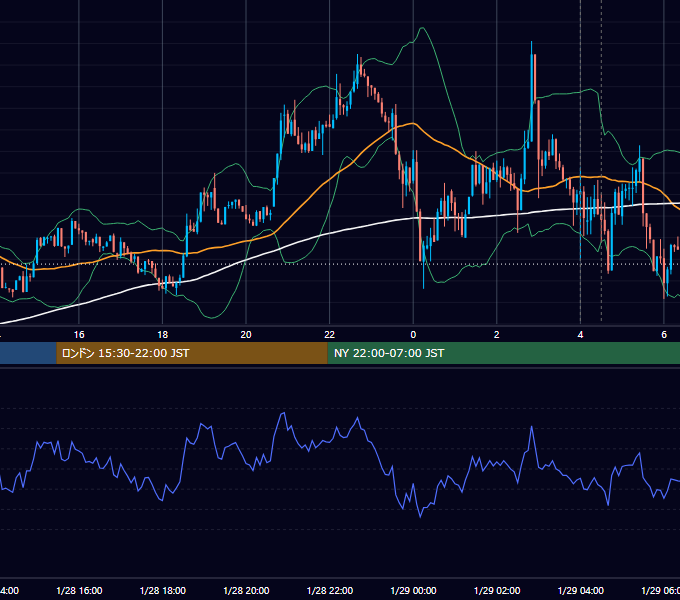Click the 1/28 20:00 oscillator time label
680x600 pixels.
(x=246, y=590)
